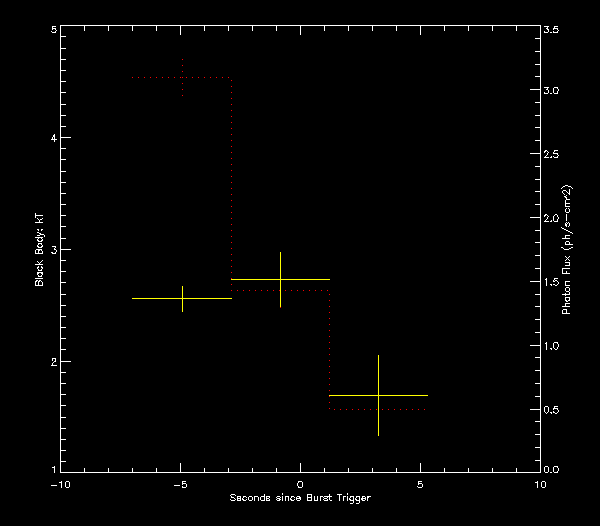
Task: Click the '5' tick on left y-axis
Action: (52, 30)
